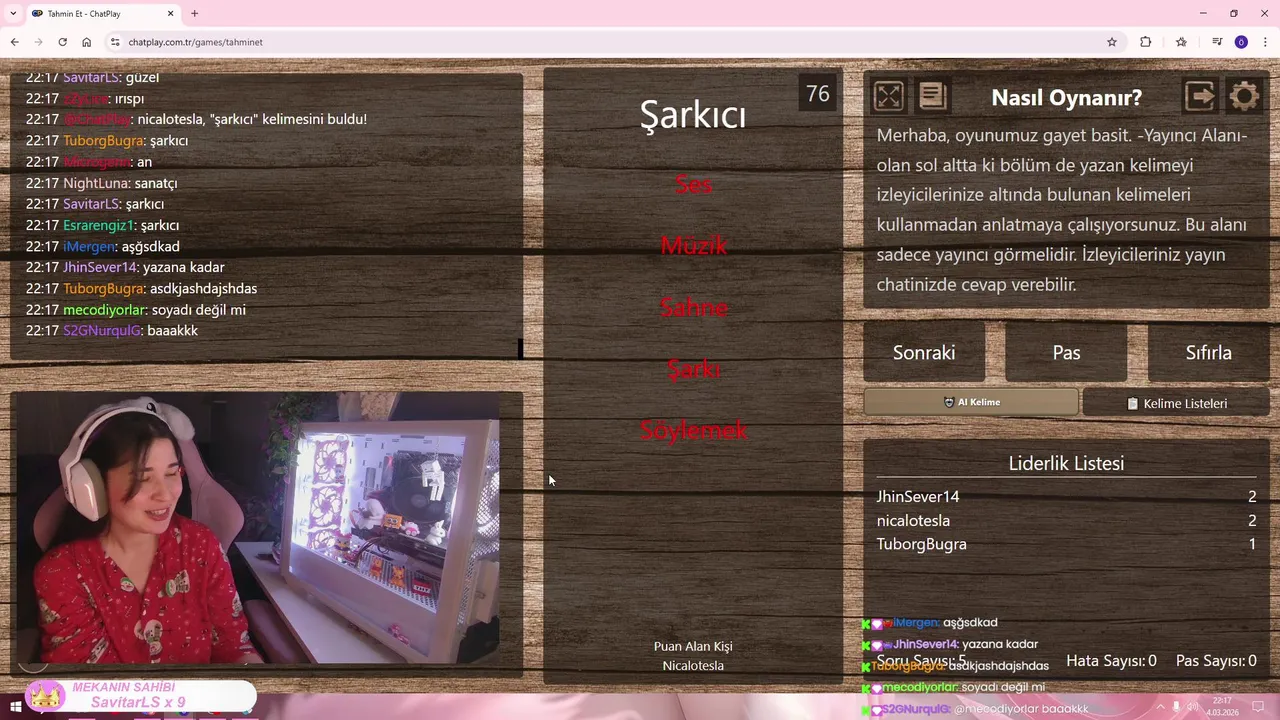
Task: Click NightLuna's chat message sanatçı
Action: [156, 183]
